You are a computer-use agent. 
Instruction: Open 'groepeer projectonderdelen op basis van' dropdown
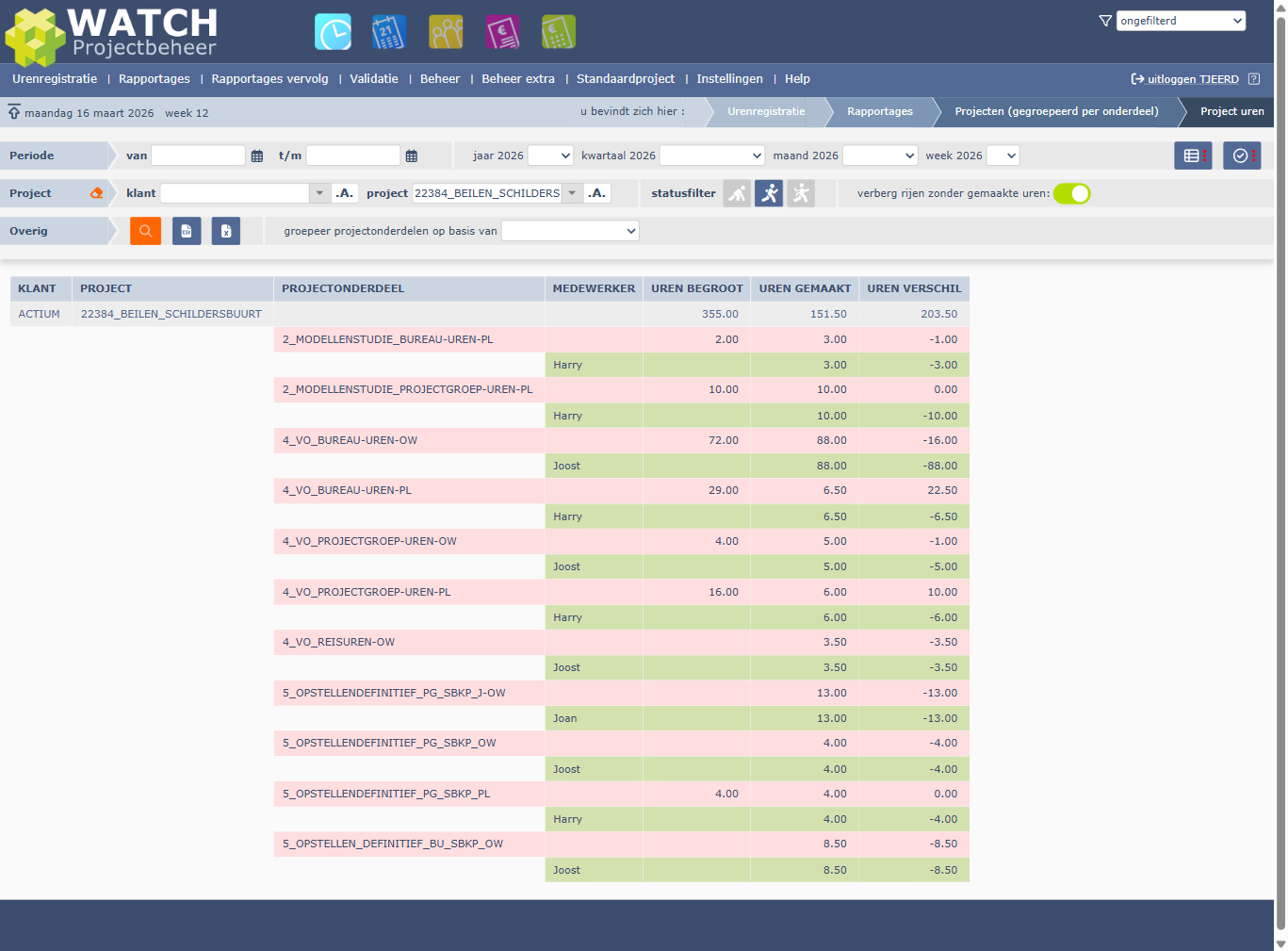(x=570, y=231)
